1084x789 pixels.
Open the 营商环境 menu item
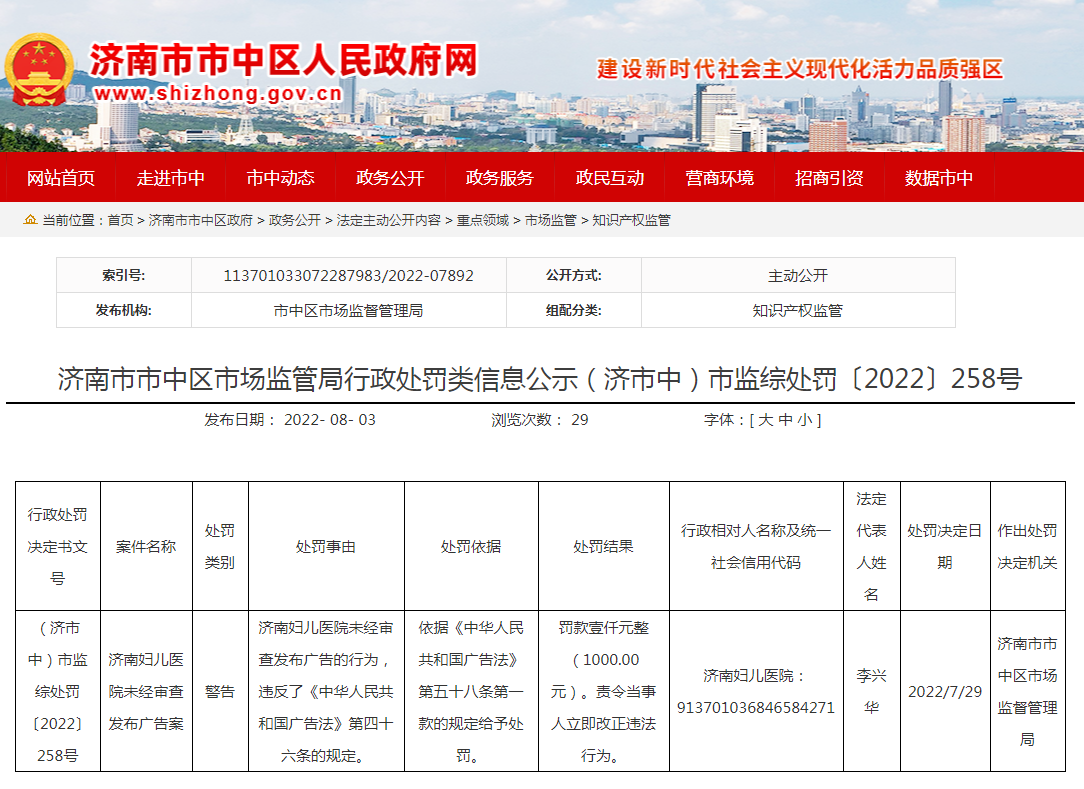tap(720, 178)
